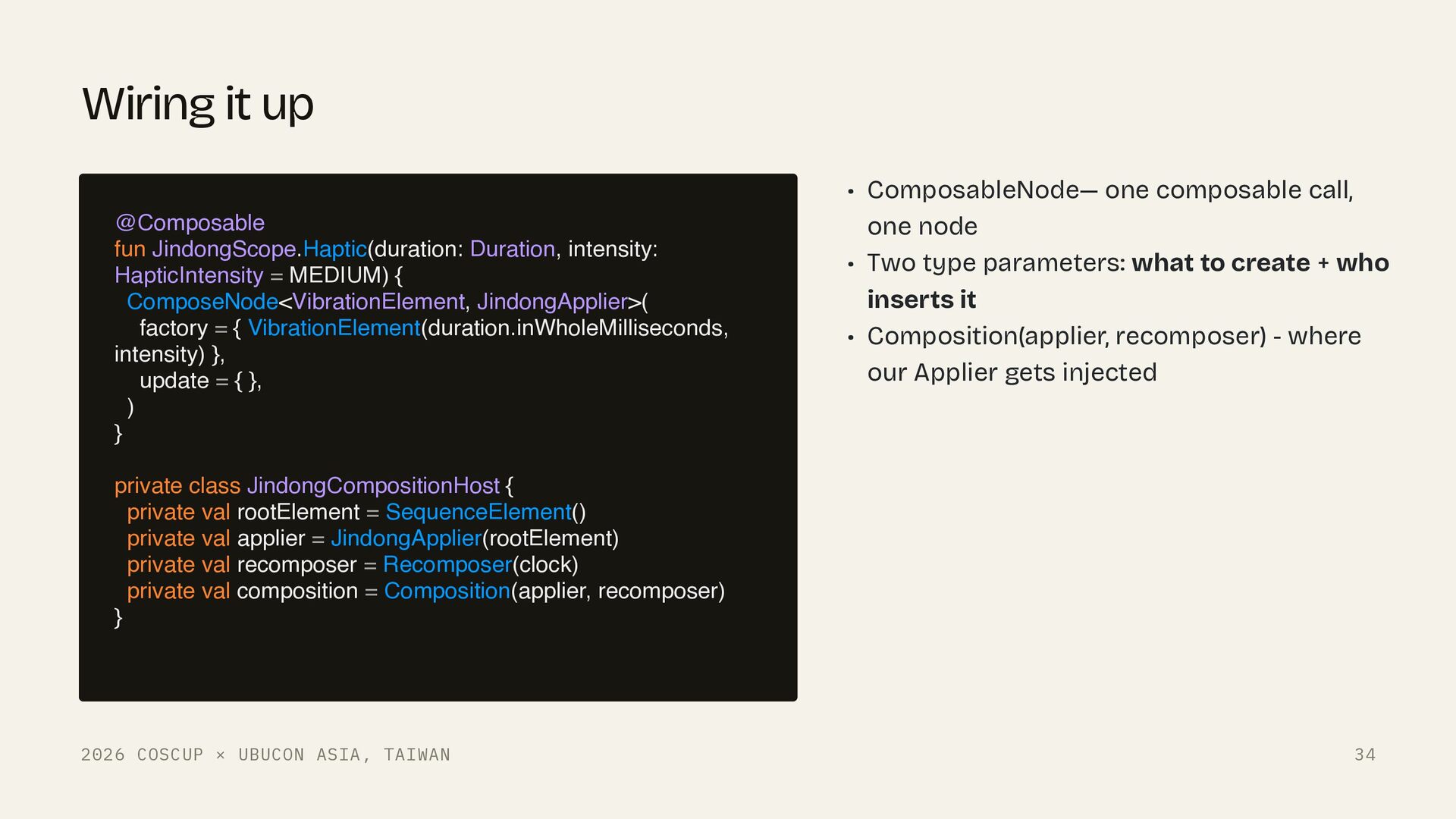Viewport: 1456px width, 819px height.
Task: Select the JindongApplier type parameter
Action: [552, 301]
